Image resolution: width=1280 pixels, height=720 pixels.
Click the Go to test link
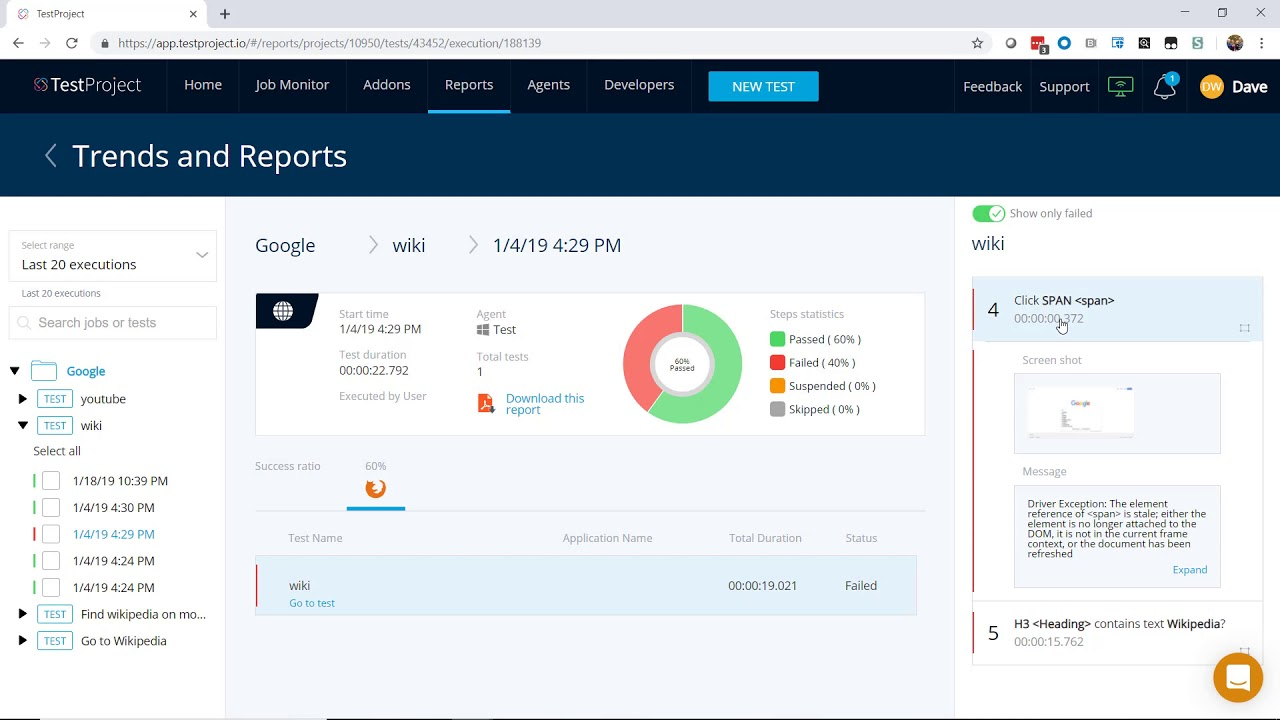312,603
